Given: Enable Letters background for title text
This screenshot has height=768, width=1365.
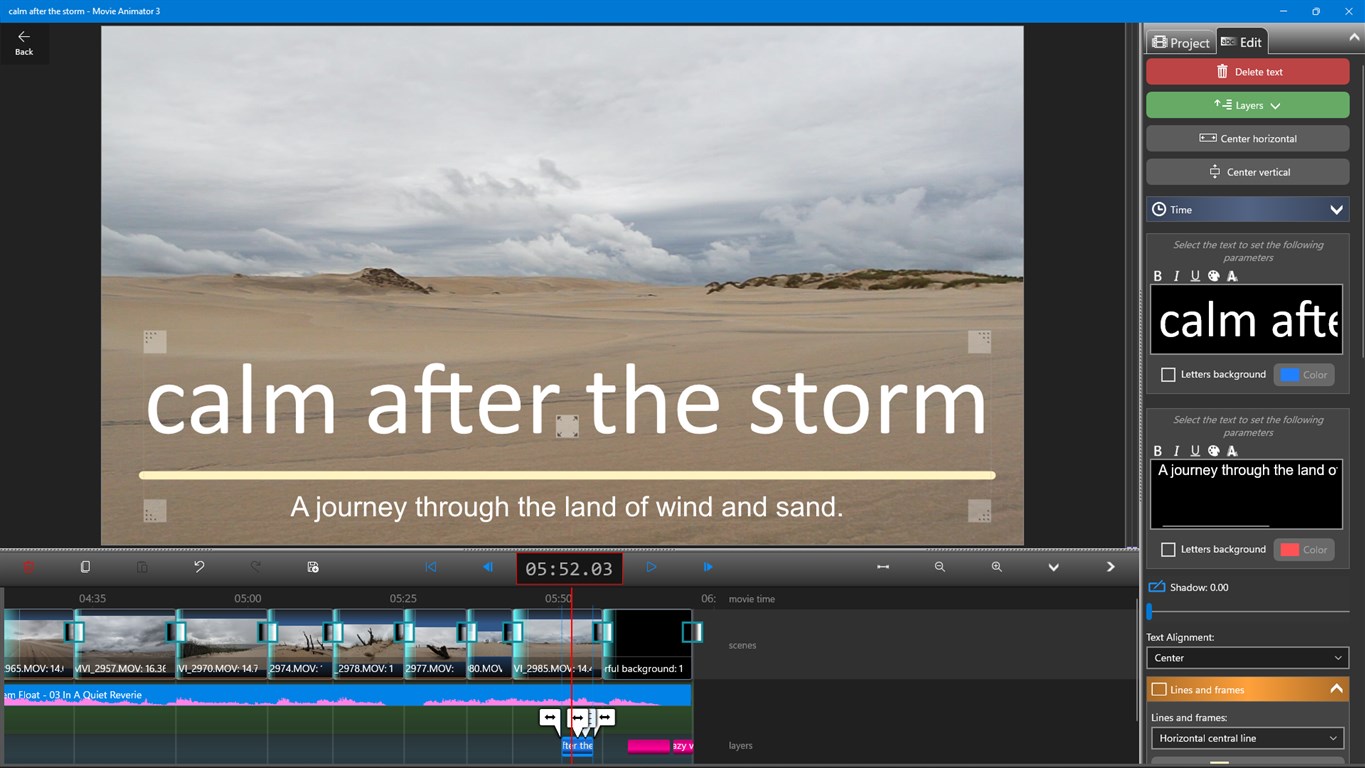Looking at the screenshot, I should click(1168, 375).
